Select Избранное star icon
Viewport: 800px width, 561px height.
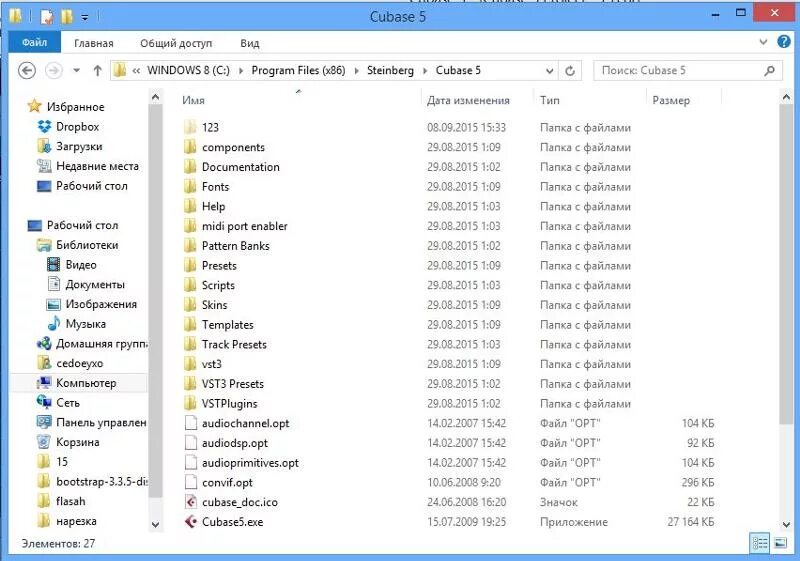click(x=34, y=106)
